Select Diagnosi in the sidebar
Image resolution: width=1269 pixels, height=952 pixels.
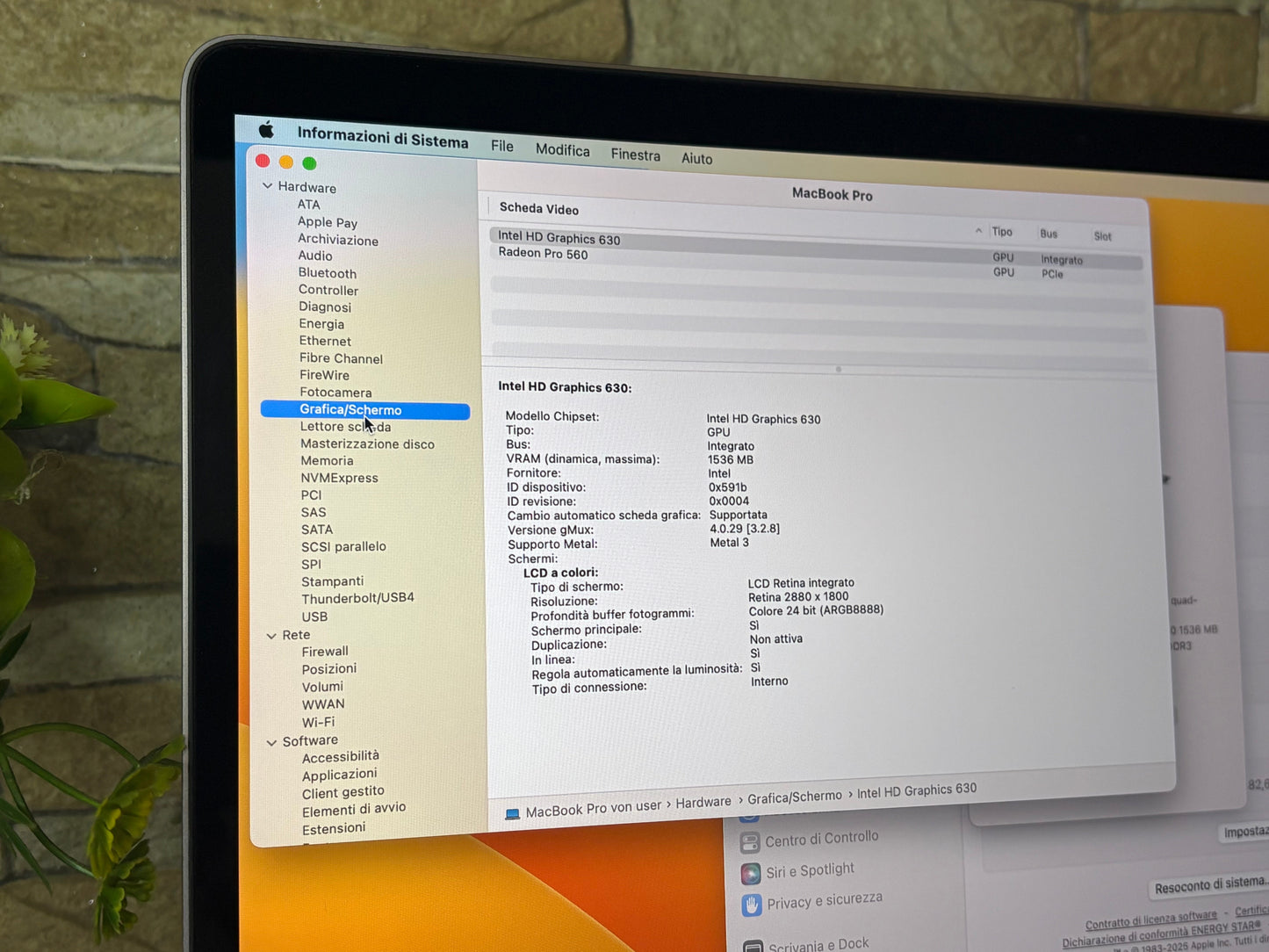click(325, 307)
